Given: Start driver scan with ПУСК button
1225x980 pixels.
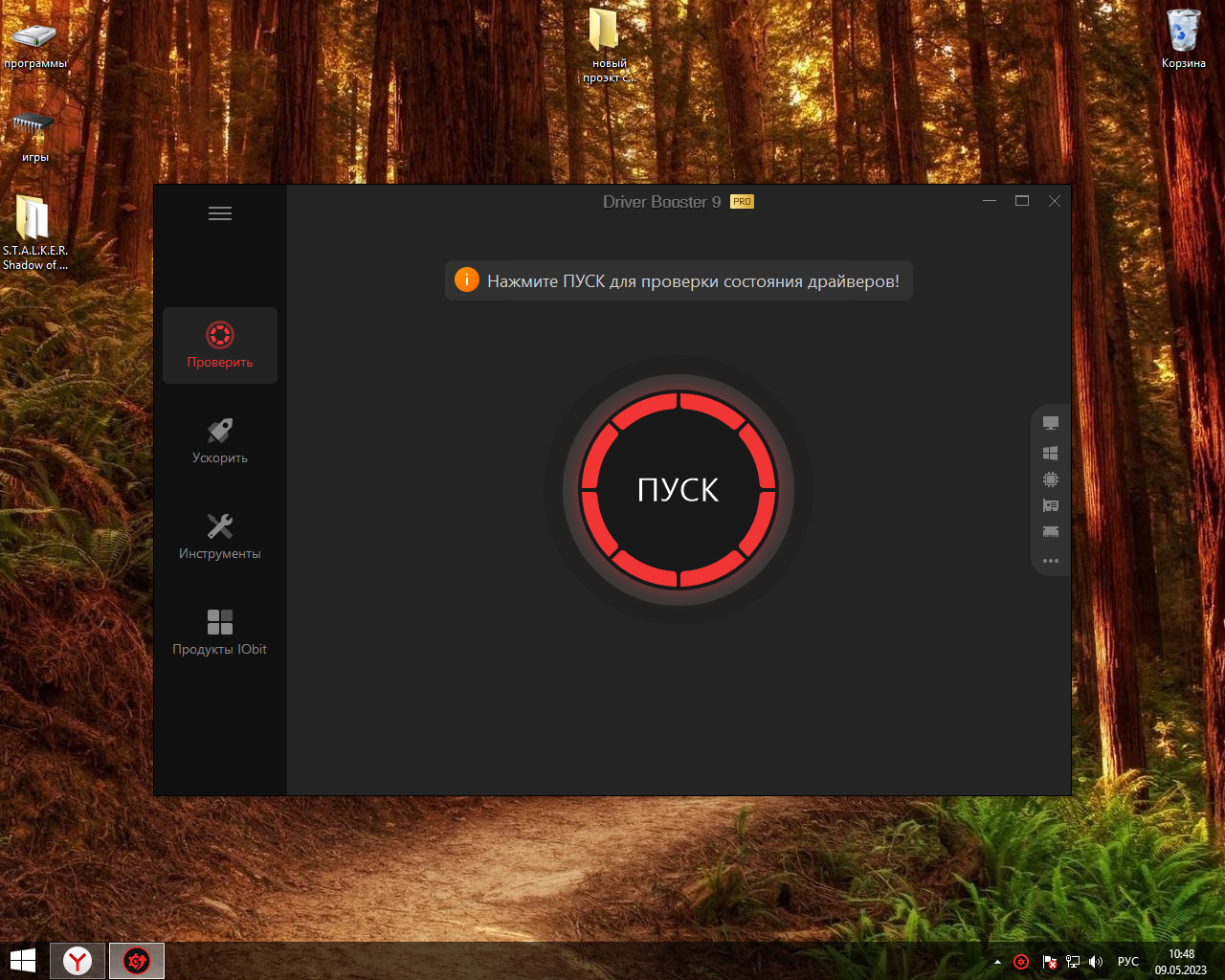Looking at the screenshot, I should [679, 490].
